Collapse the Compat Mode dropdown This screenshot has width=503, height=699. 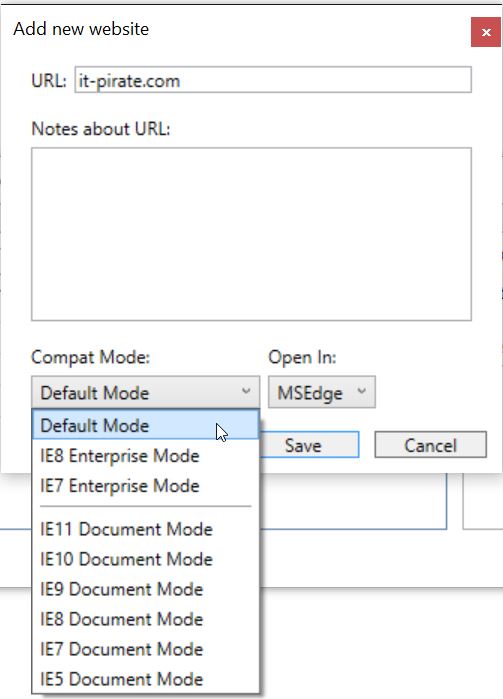pos(145,392)
